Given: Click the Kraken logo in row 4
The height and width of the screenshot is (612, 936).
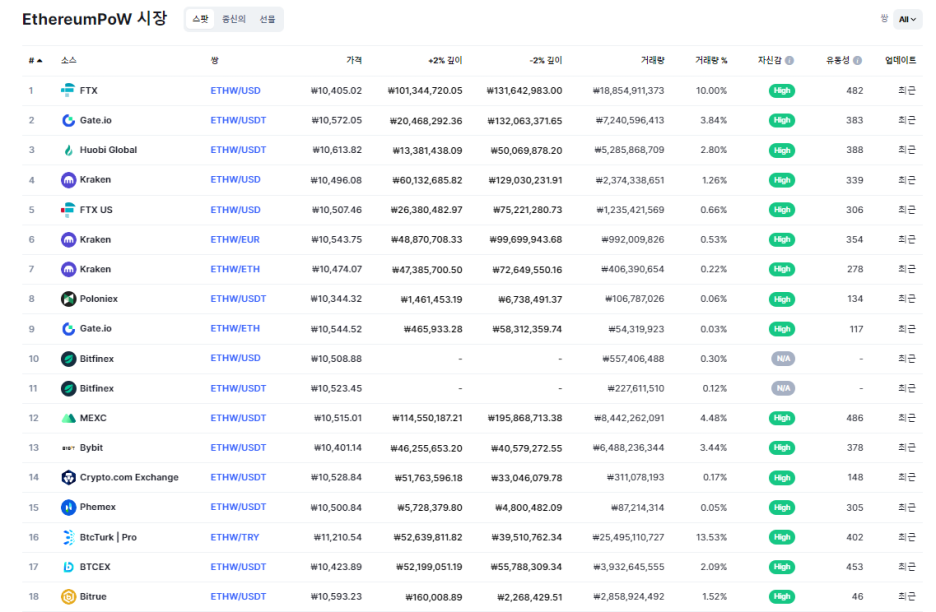Looking at the screenshot, I should 68,180.
